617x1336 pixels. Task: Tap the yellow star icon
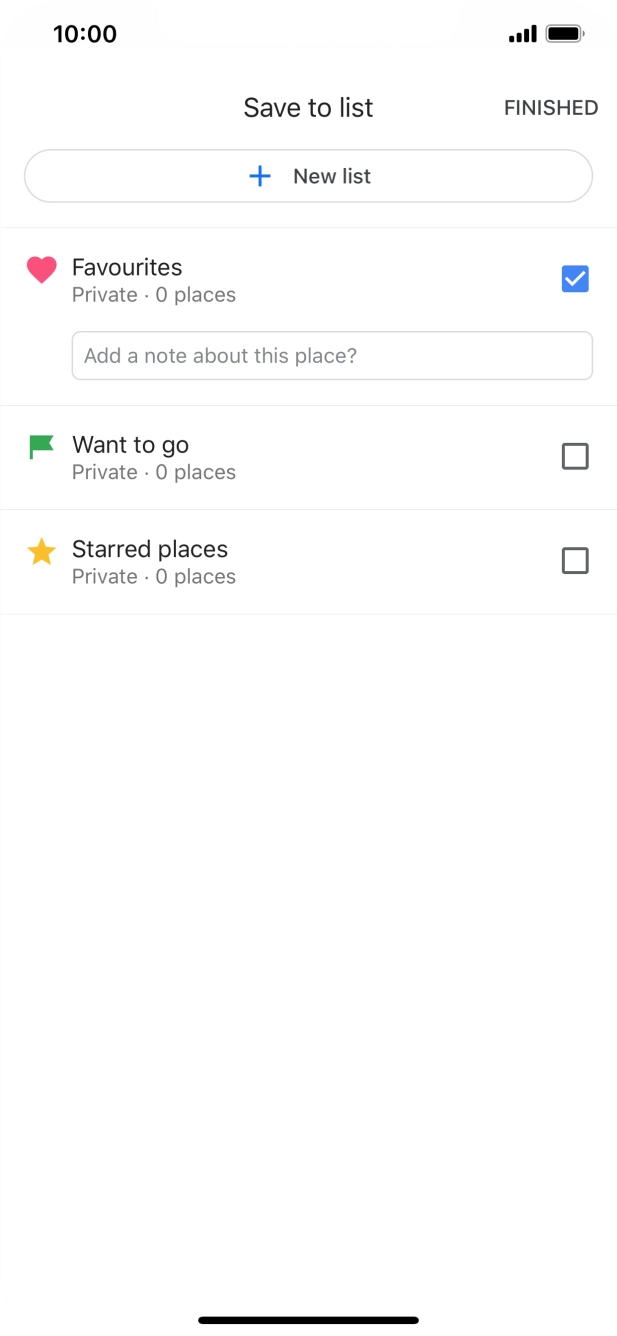[41, 551]
